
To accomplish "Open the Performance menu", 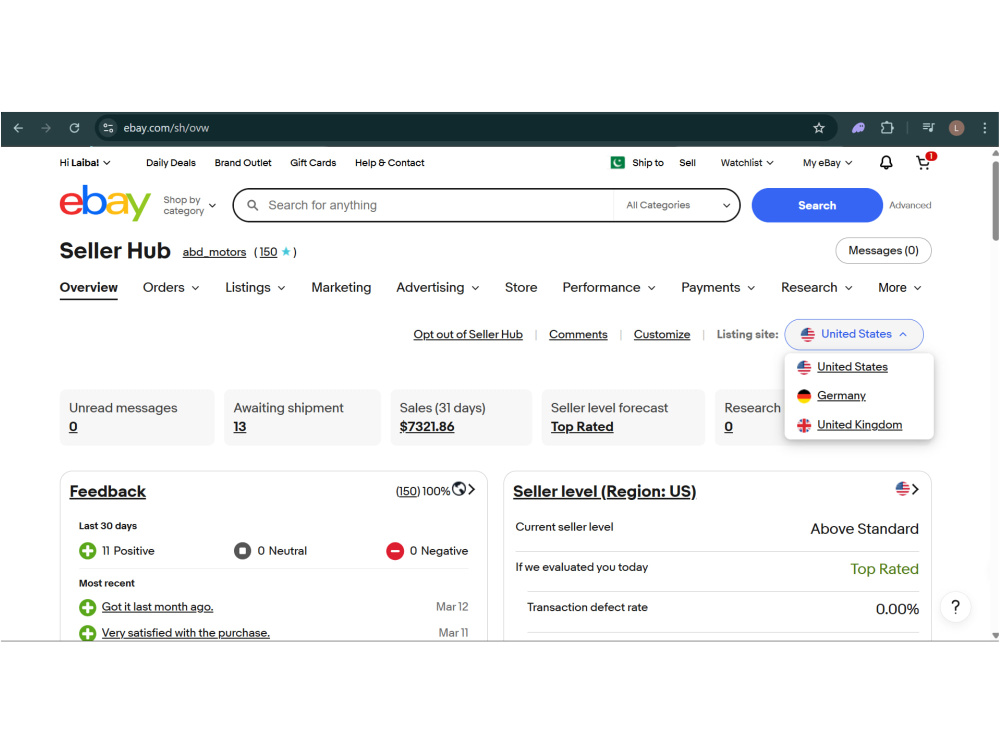I will 608,288.
